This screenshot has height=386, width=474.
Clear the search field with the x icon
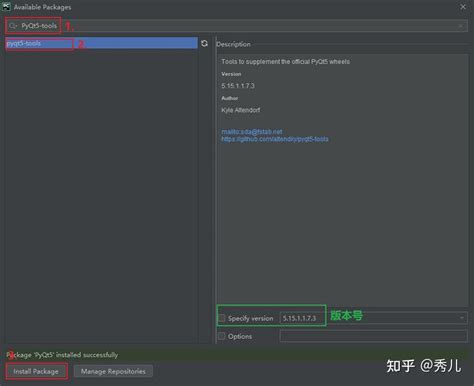tap(461, 26)
